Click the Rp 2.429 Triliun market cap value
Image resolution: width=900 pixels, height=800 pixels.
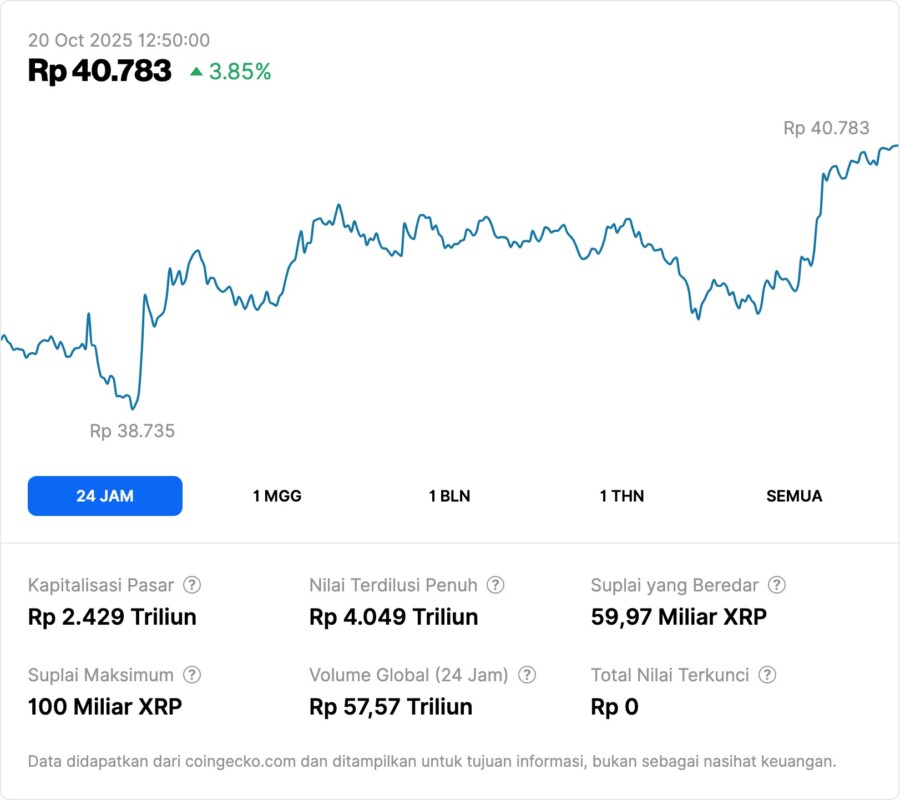point(112,617)
